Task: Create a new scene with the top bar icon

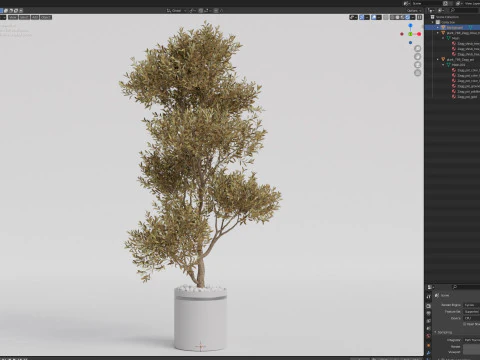Action: 445,3
